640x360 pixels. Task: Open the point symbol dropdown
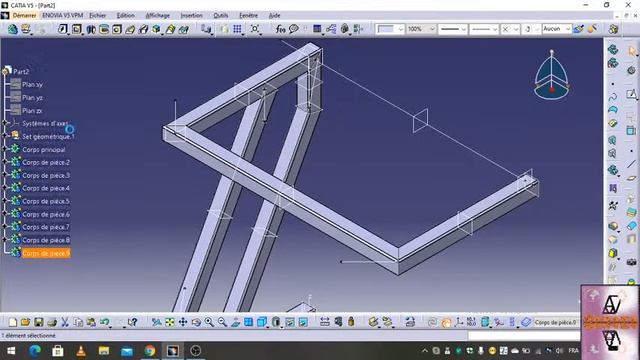click(516, 29)
